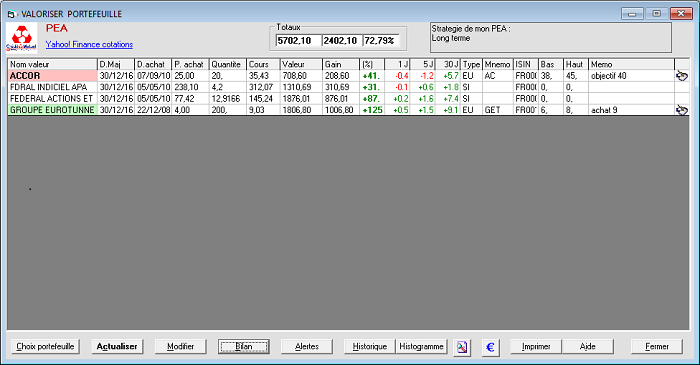Image resolution: width=700 pixels, height=365 pixels.
Task: Select the GROUPE EUROTUNNE row
Action: 348,110
